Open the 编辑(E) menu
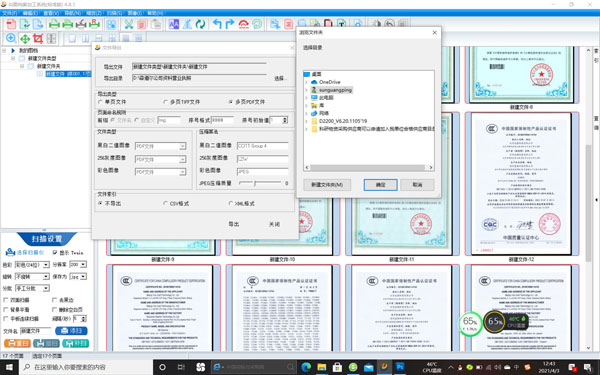This screenshot has height=375, width=600. tap(30, 13)
